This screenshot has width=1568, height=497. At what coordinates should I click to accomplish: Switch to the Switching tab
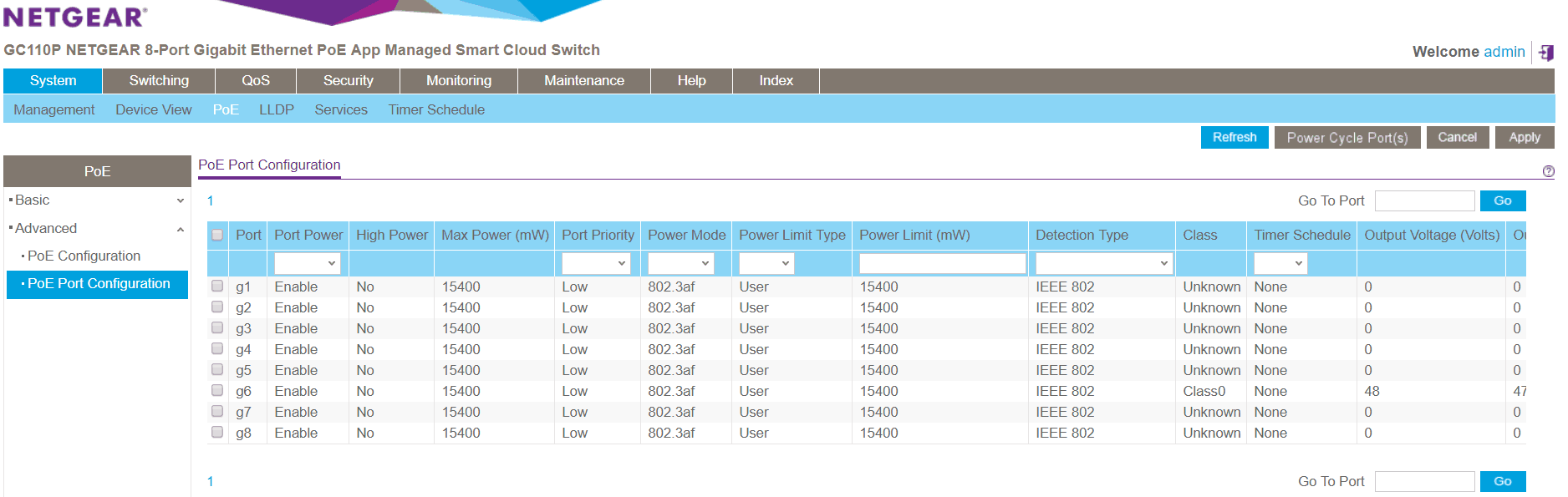[159, 81]
